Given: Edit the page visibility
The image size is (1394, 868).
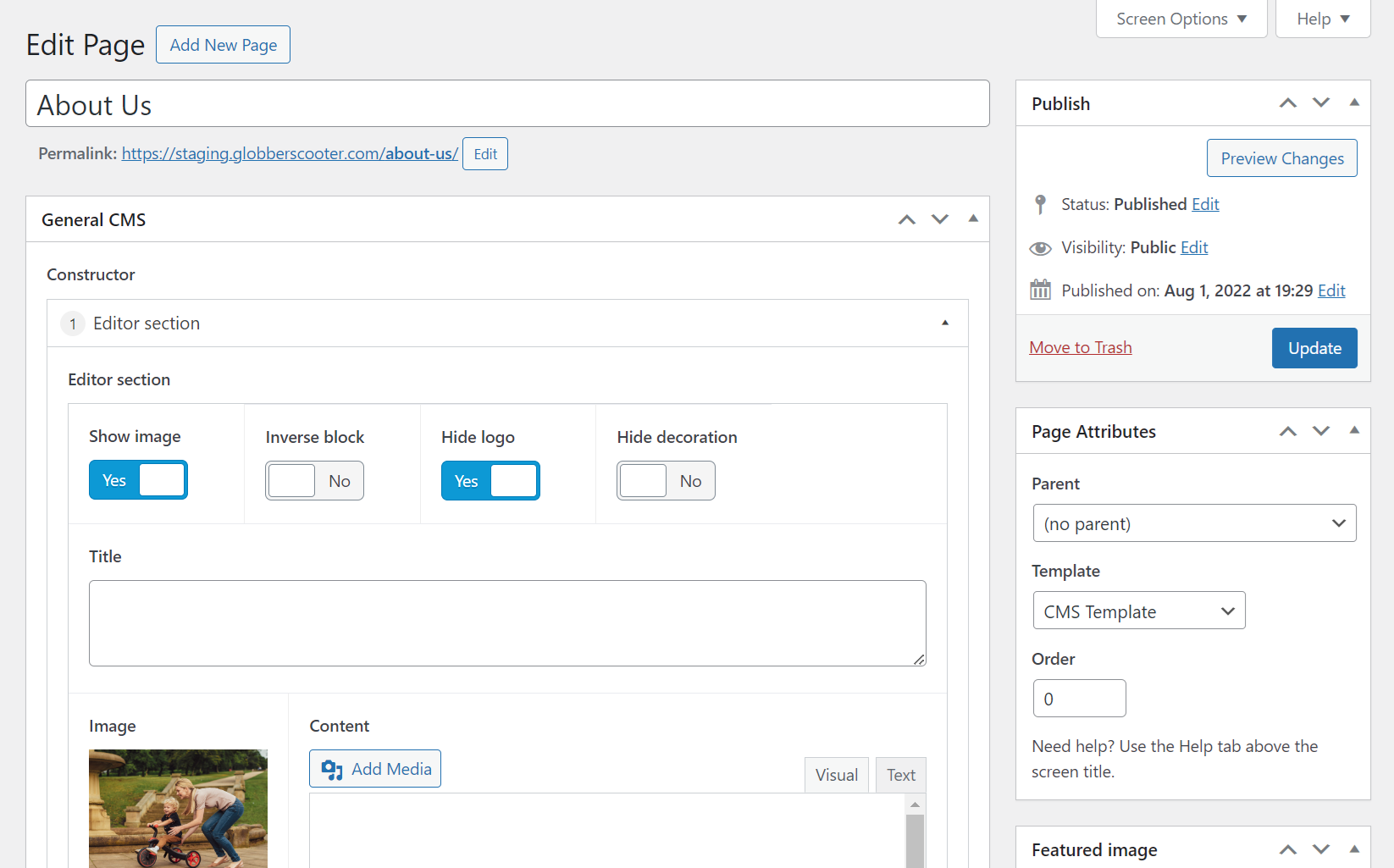Looking at the screenshot, I should point(1194,247).
